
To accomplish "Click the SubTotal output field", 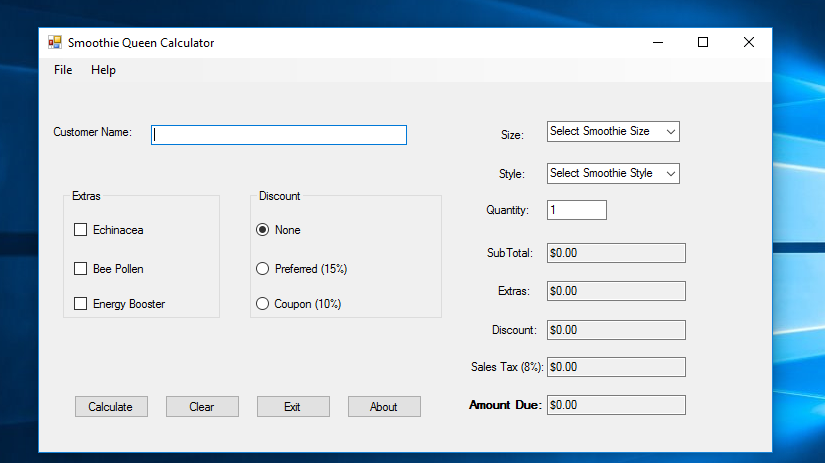I will (x=616, y=253).
